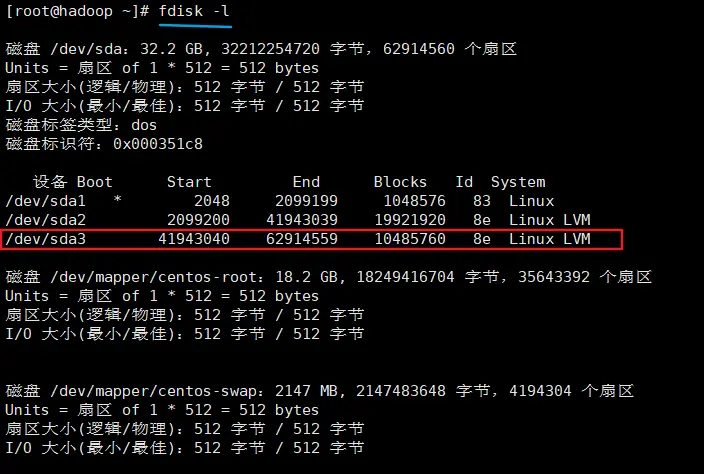704x474 pixels.
Task: Click the byte count "32212254720"
Action: 270,48
